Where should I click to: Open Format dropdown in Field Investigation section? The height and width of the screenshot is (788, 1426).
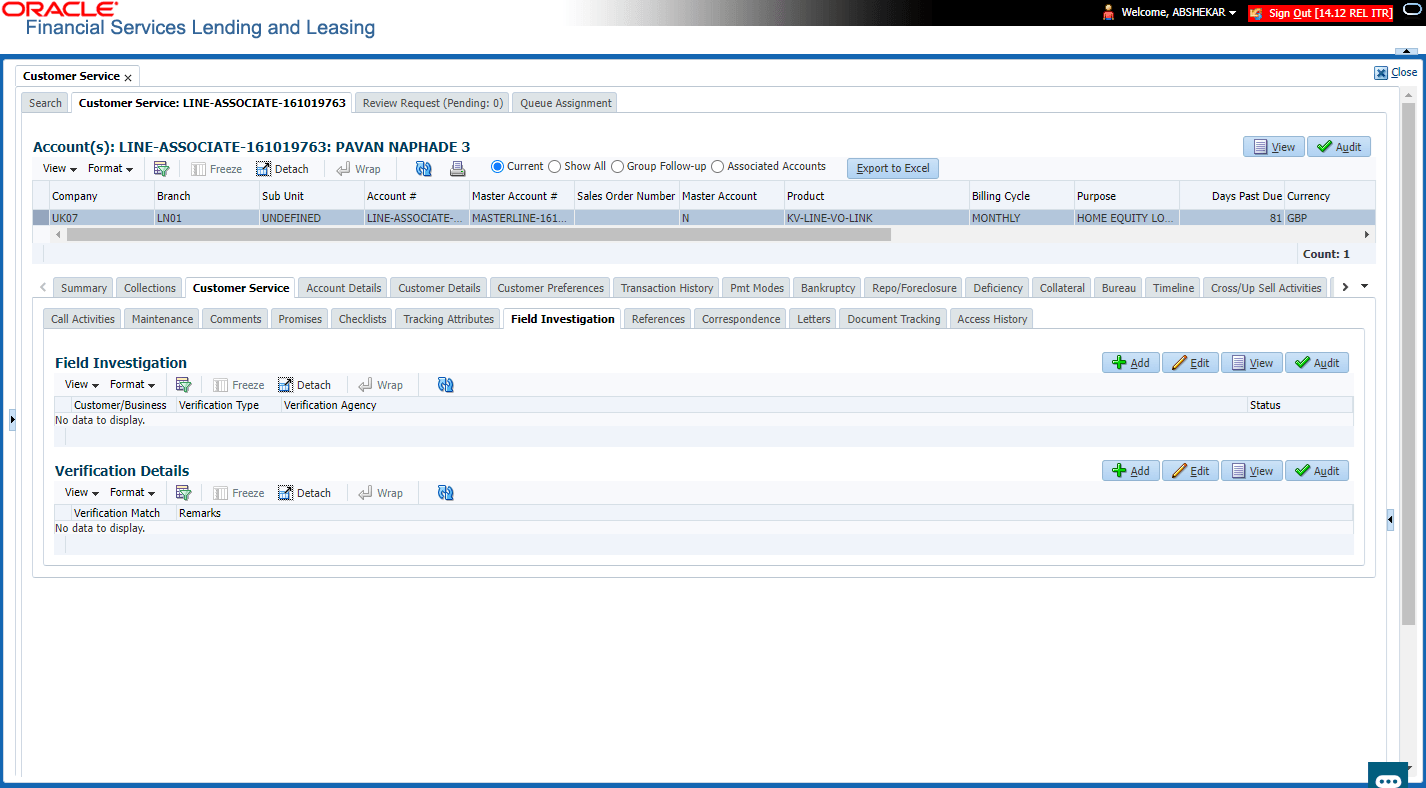132,385
